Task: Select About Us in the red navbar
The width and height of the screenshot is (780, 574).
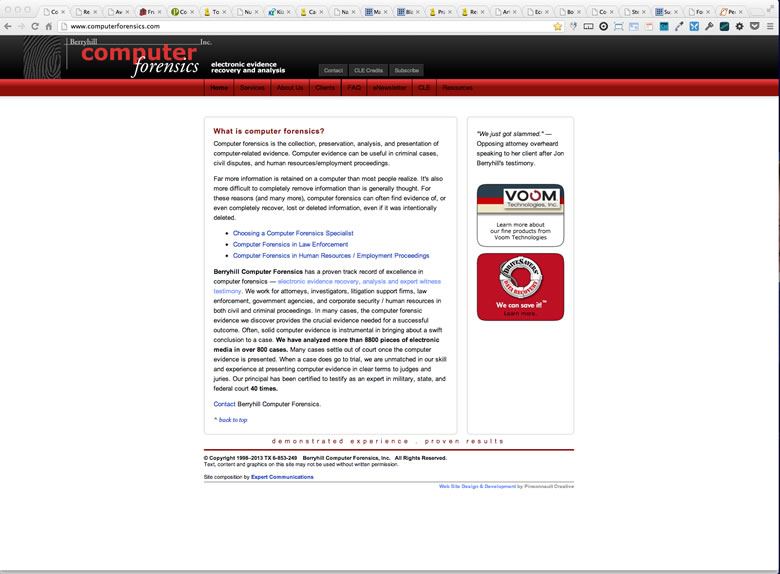Action: tap(290, 88)
